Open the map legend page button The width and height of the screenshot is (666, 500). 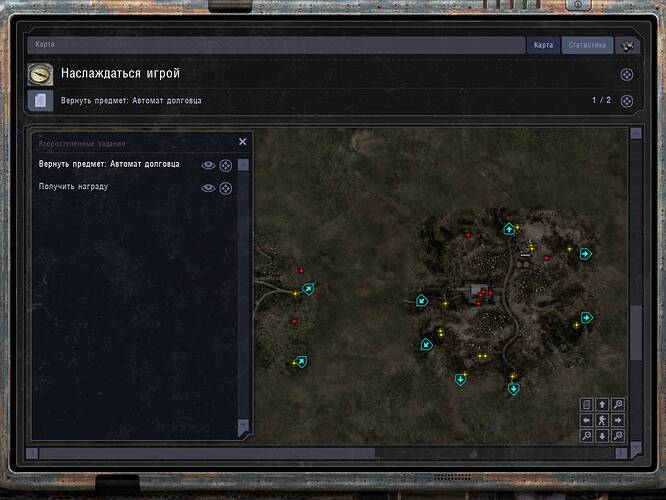coord(587,404)
